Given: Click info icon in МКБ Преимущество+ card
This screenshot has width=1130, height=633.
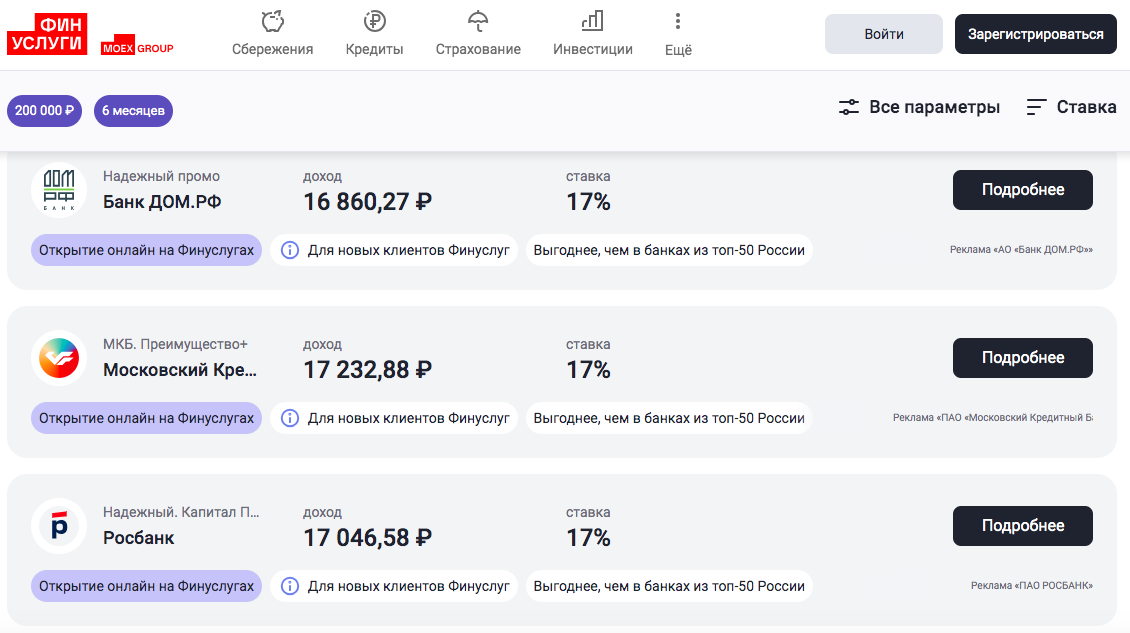Looking at the screenshot, I should pos(290,418).
